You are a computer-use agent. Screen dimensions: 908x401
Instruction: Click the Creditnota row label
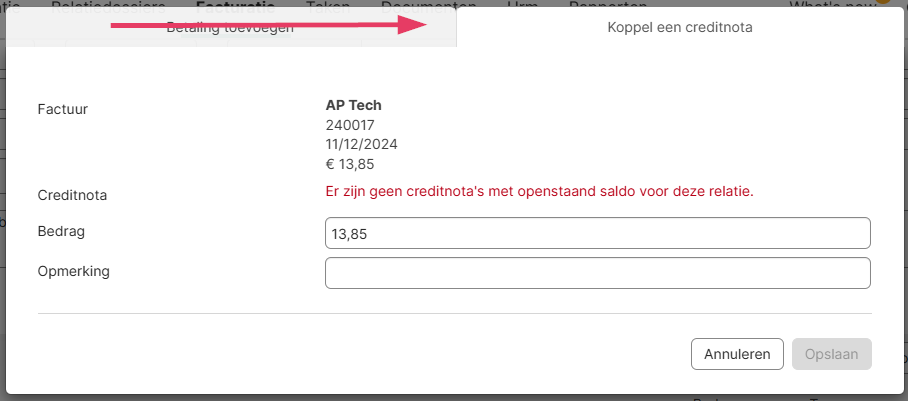coord(72,194)
